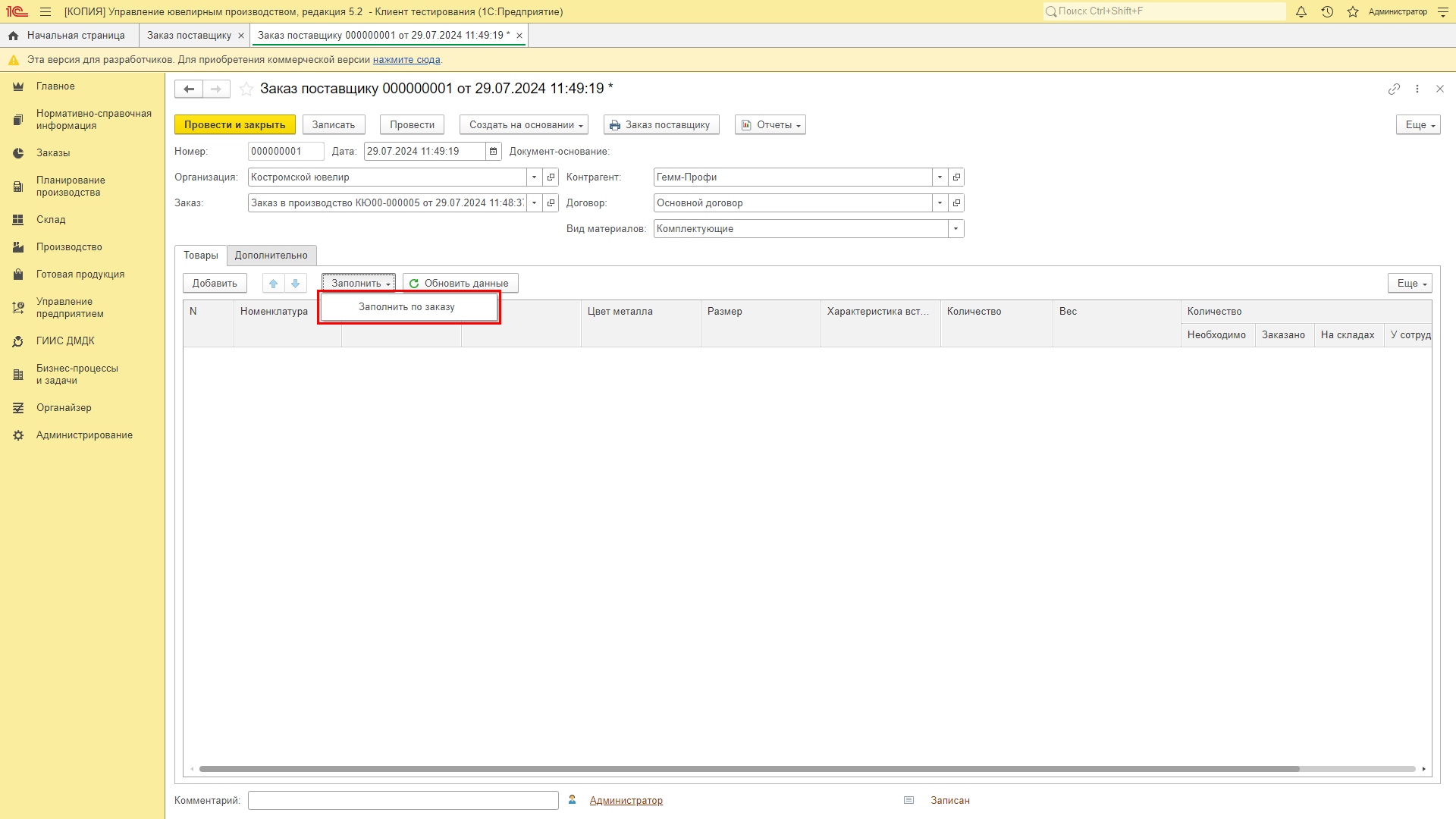Open notifications bell icon
The width and height of the screenshot is (1456, 819).
tap(1301, 11)
